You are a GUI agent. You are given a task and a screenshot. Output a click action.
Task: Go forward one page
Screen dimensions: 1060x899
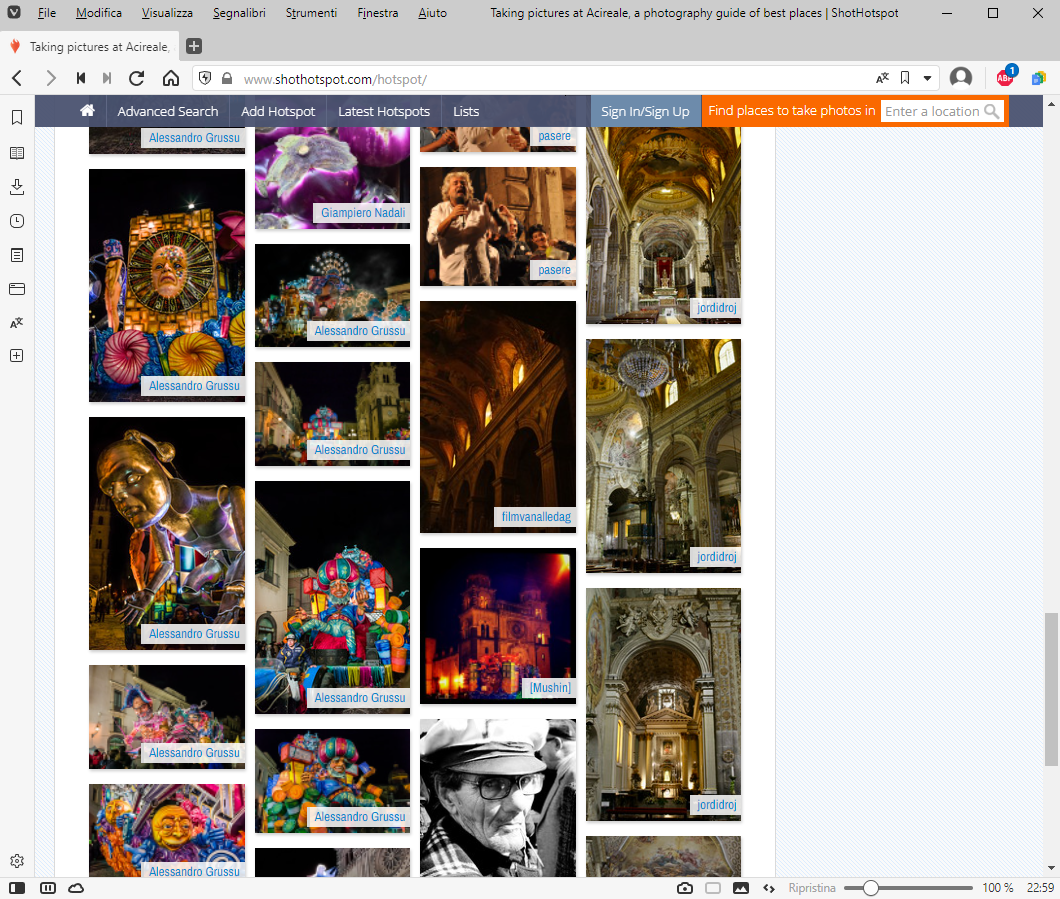pyautogui.click(x=51, y=78)
